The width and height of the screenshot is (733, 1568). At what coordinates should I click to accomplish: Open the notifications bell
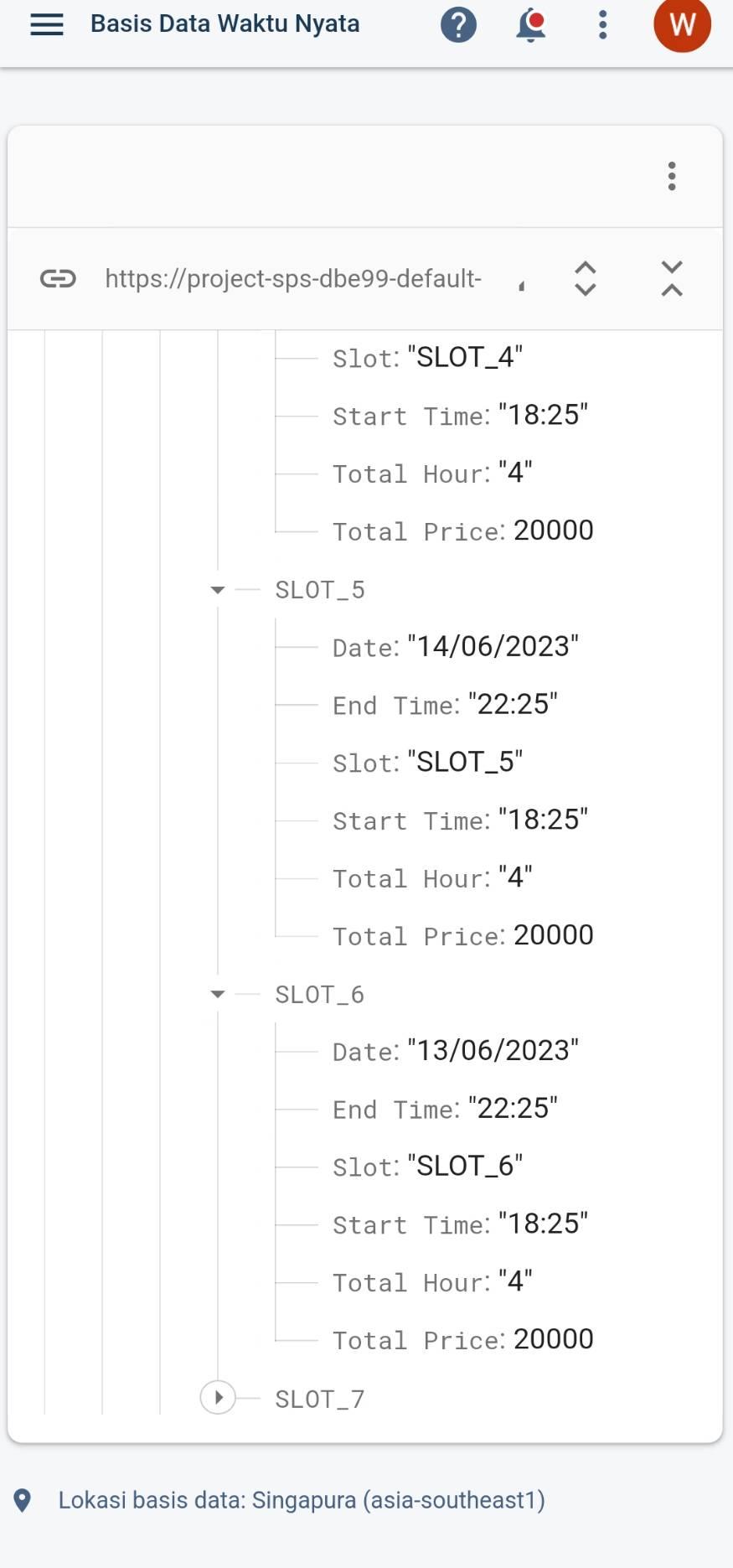[x=530, y=25]
